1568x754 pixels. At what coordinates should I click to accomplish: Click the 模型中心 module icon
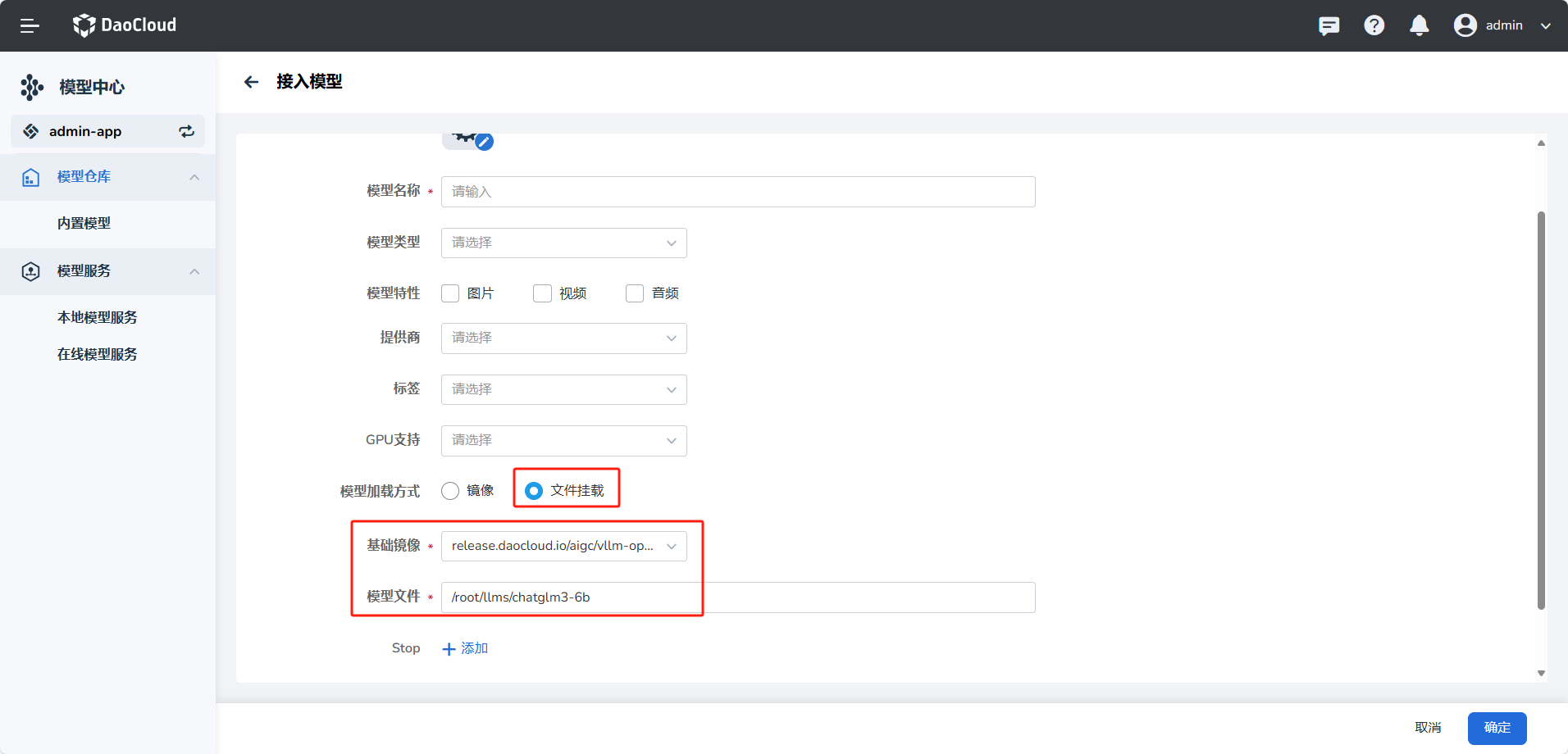(x=32, y=87)
